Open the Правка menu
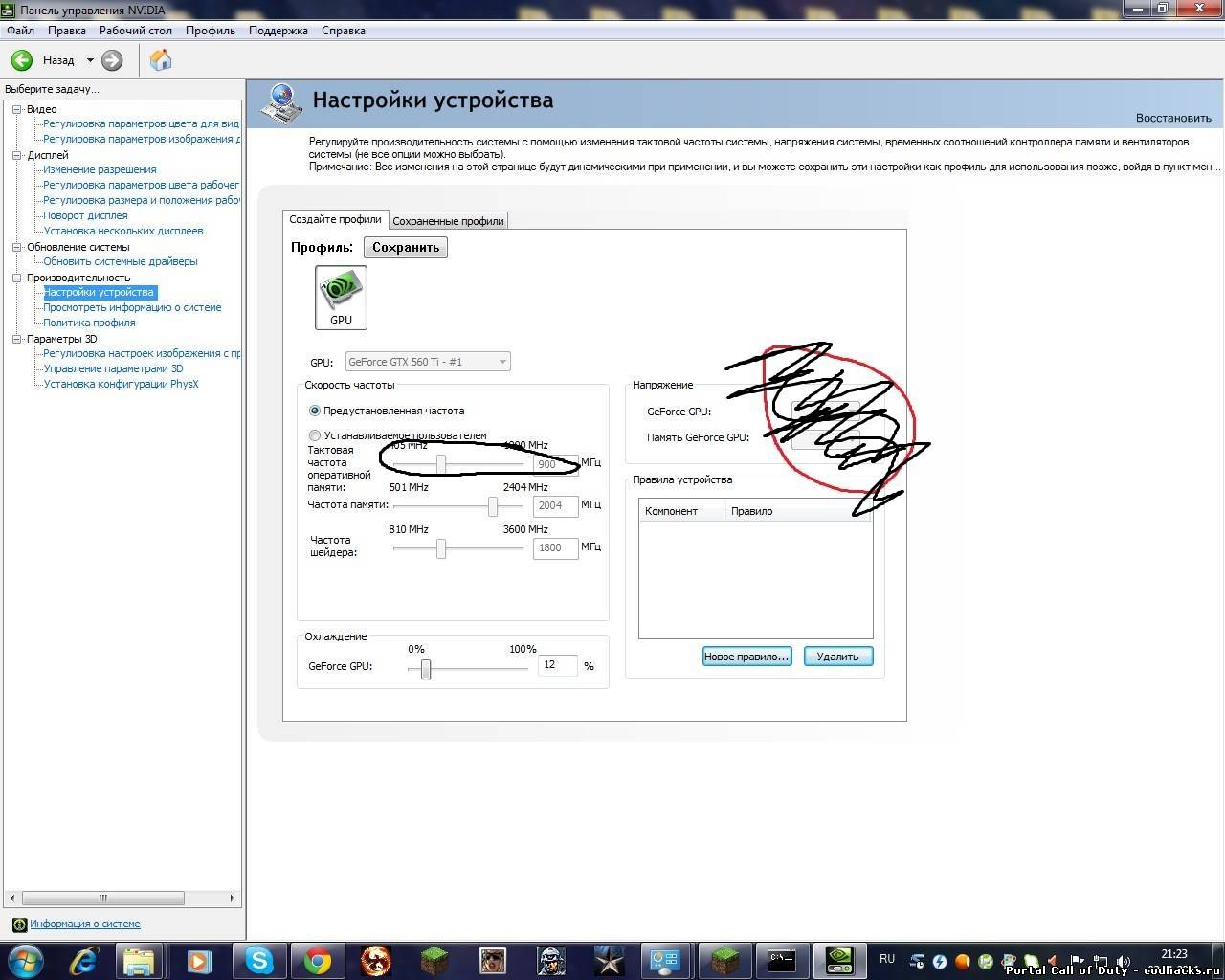The width and height of the screenshot is (1225, 980). click(x=67, y=31)
